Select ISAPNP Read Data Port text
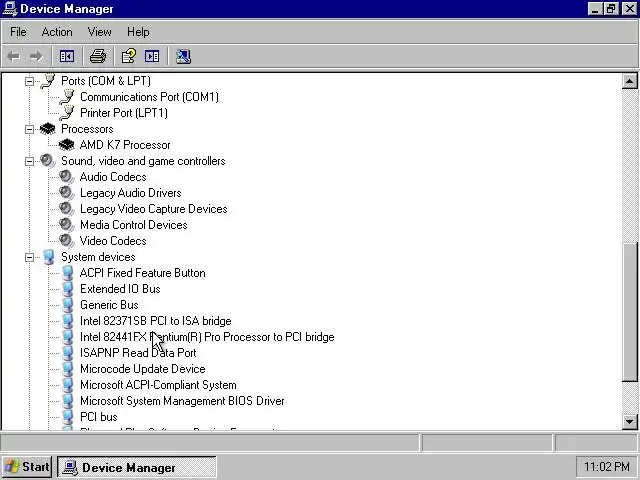This screenshot has width=640, height=480. click(138, 353)
